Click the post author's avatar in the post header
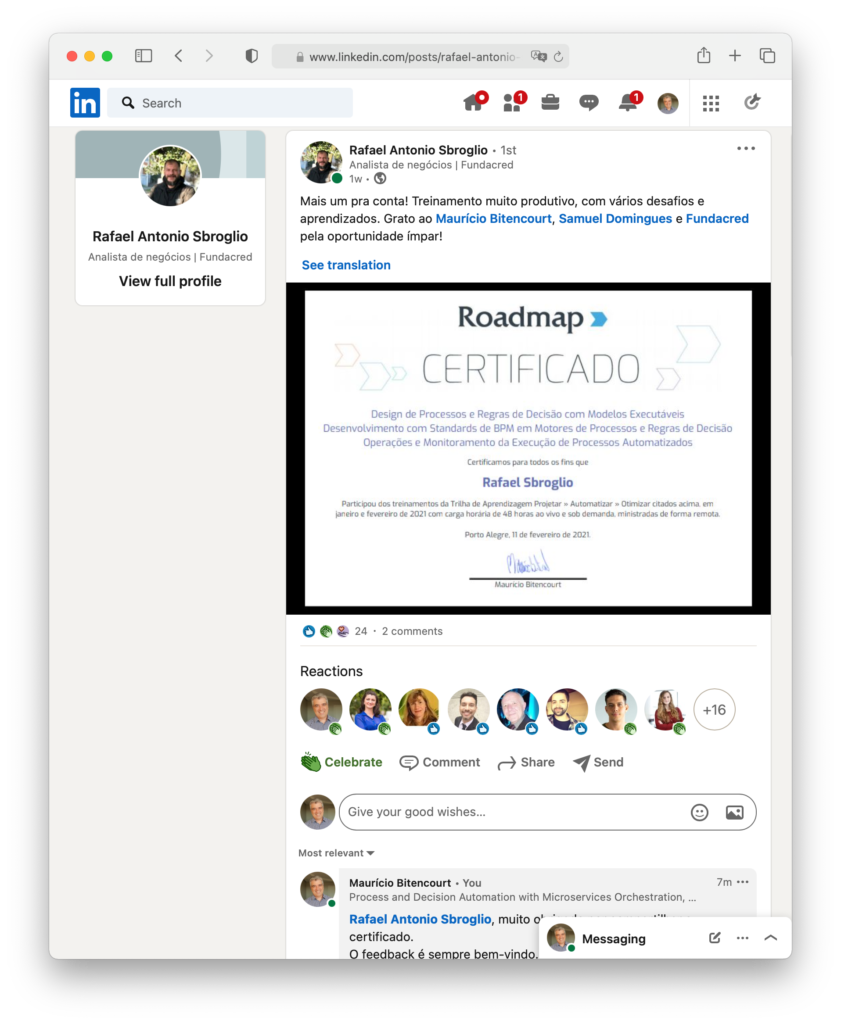 [x=321, y=162]
